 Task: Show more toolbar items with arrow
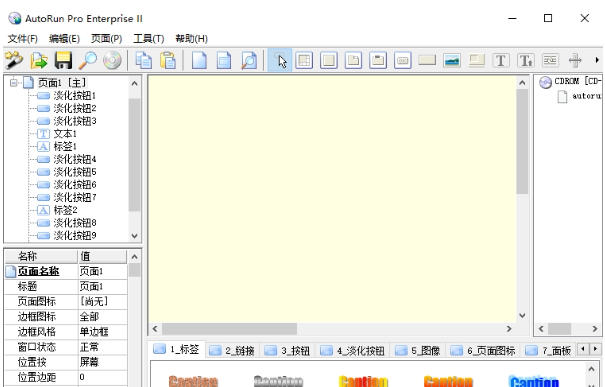597,60
